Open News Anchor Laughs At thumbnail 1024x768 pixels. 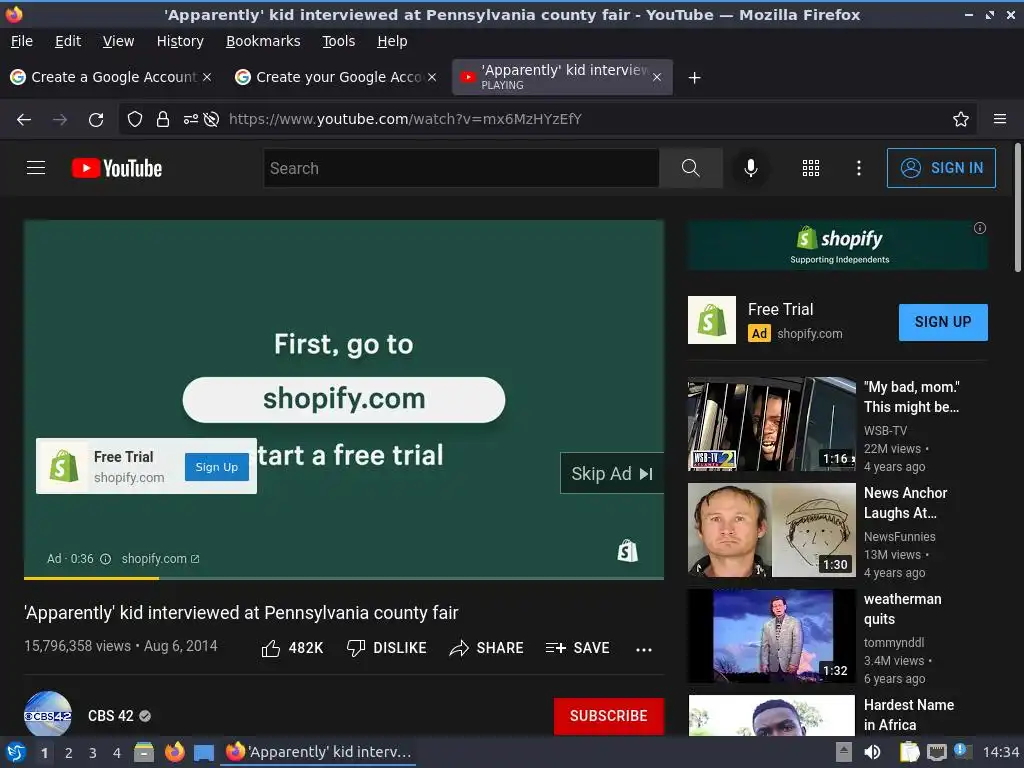tap(771, 530)
